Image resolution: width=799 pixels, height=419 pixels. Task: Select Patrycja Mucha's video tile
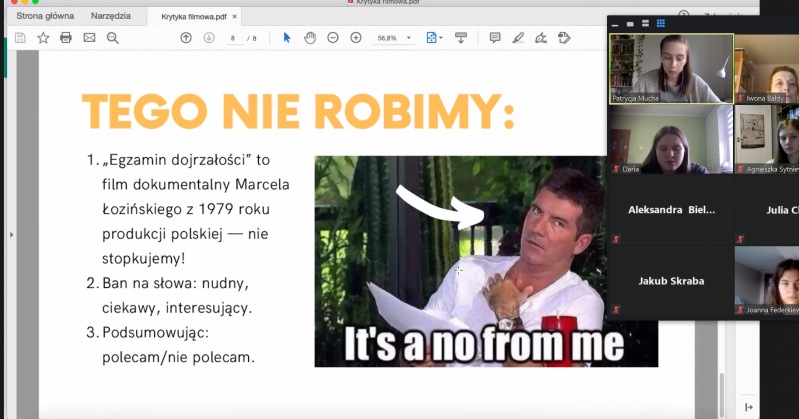[x=672, y=69]
